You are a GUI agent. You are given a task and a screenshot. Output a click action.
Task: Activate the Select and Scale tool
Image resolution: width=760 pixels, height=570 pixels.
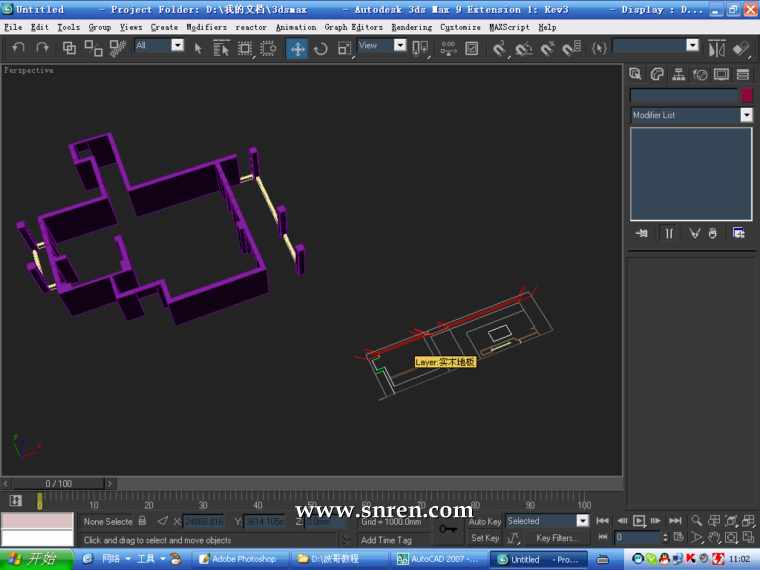[345, 48]
